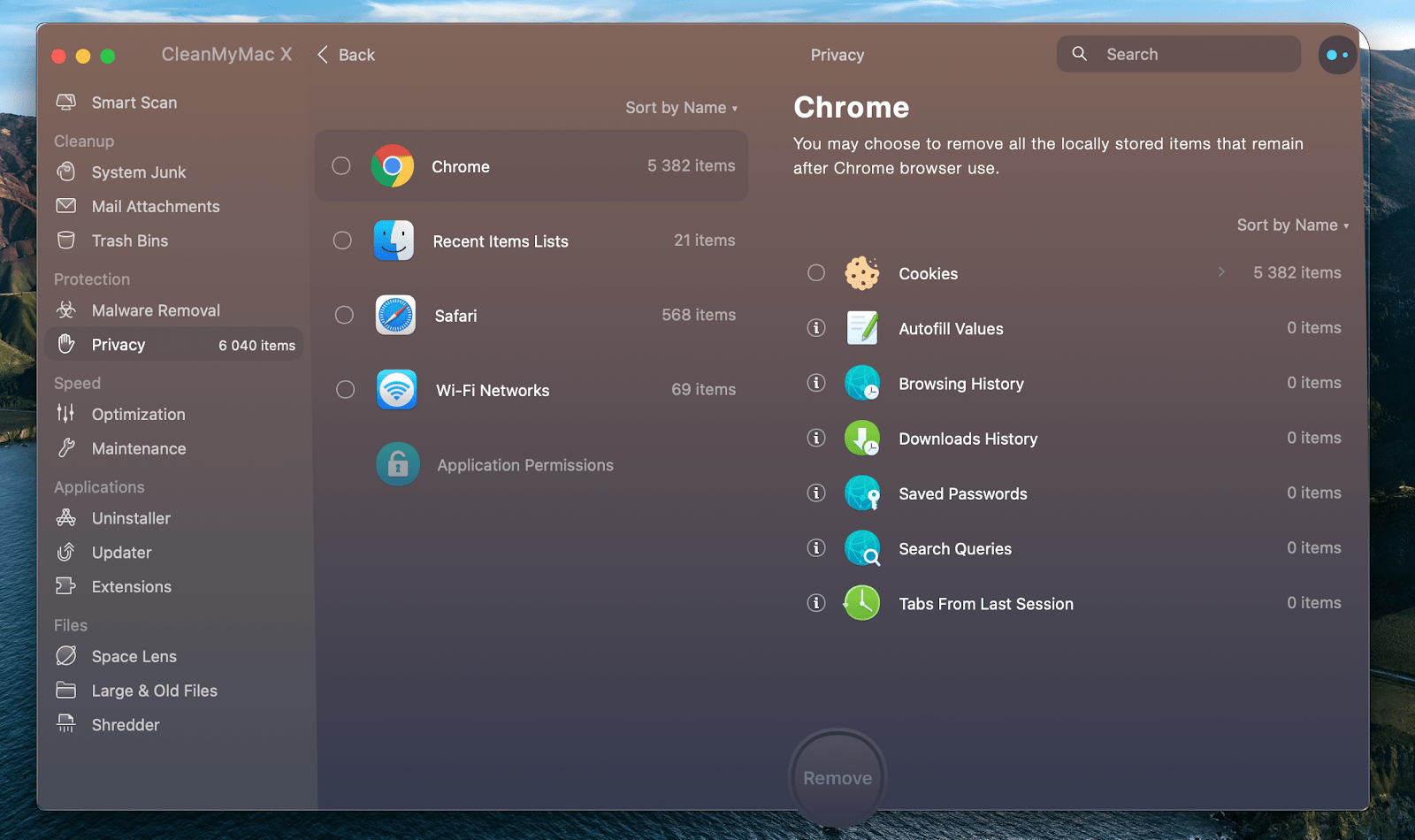Select the Trash Bins label
Viewport: 1415px width, 840px height.
point(130,241)
